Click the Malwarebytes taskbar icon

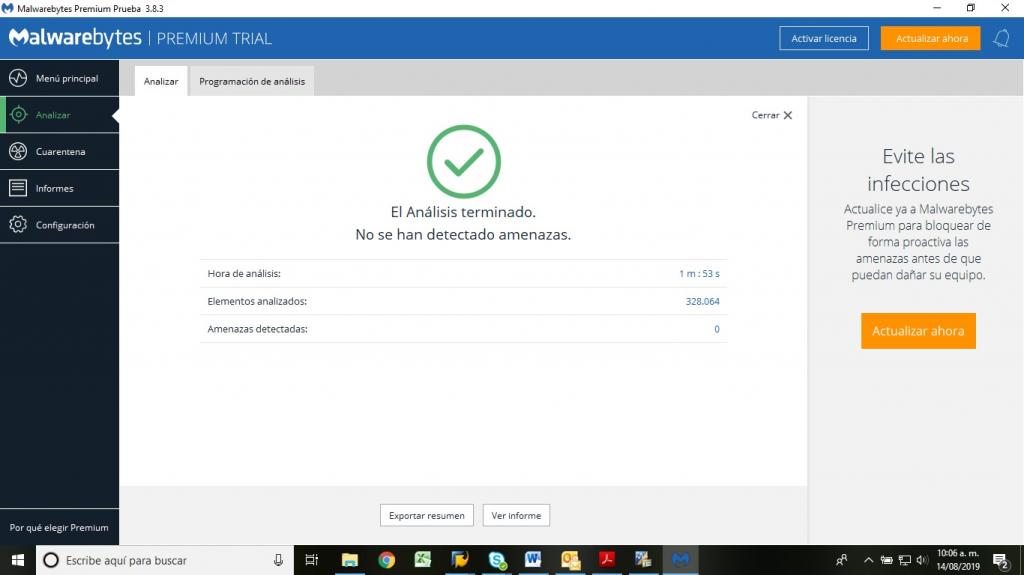point(680,560)
